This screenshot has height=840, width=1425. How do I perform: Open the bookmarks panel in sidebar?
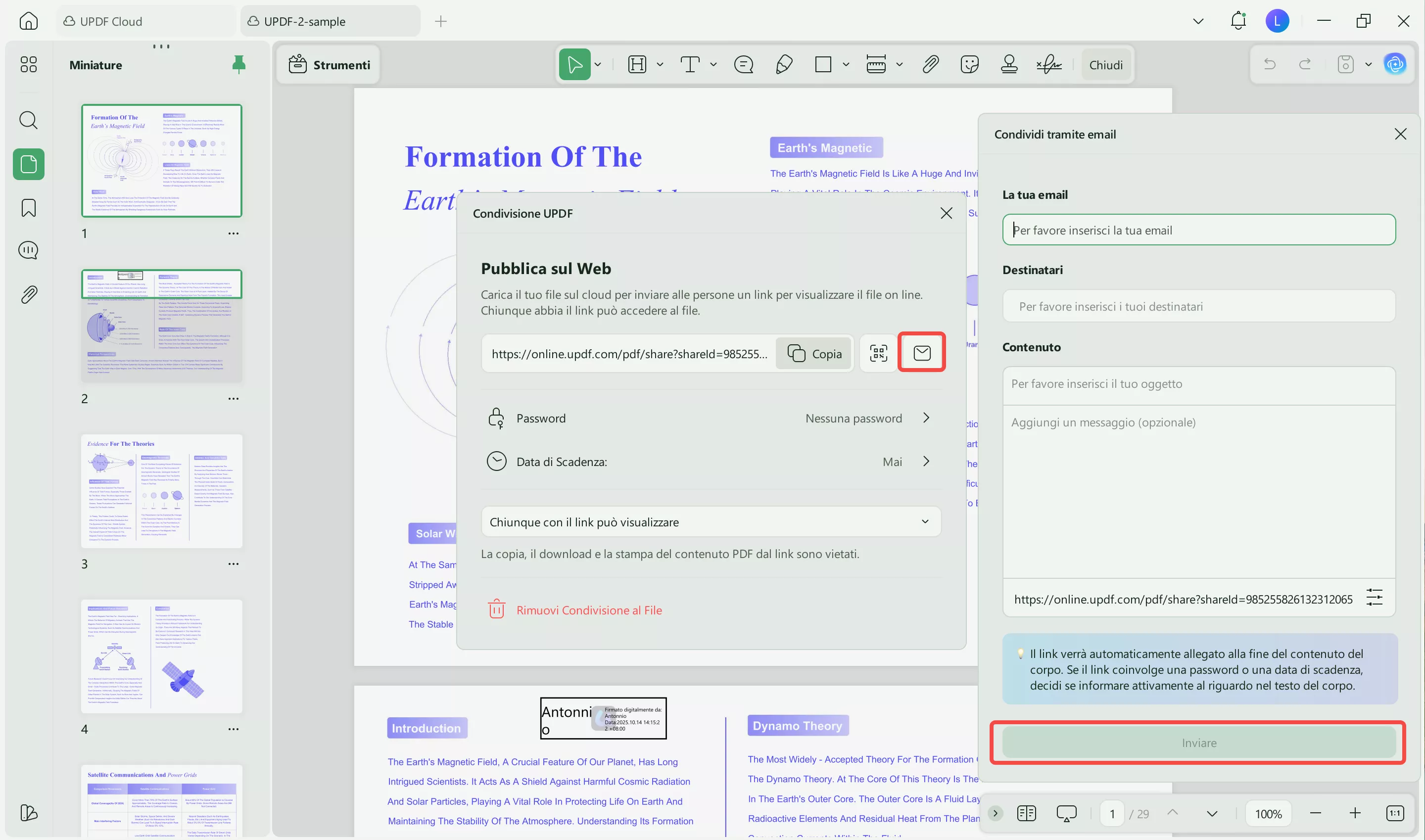(x=28, y=208)
